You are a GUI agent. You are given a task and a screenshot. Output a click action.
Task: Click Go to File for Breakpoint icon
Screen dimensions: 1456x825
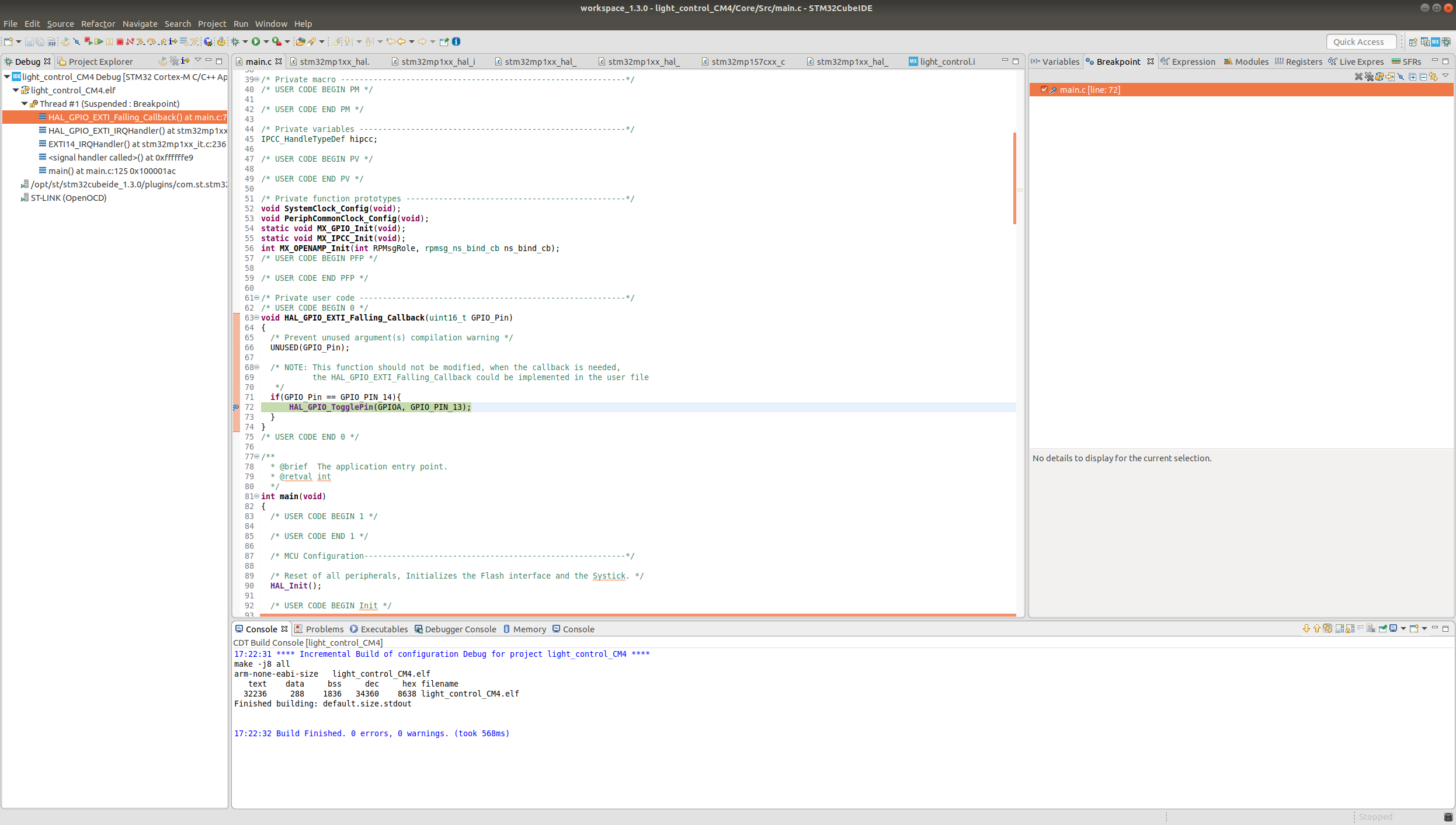(1390, 76)
